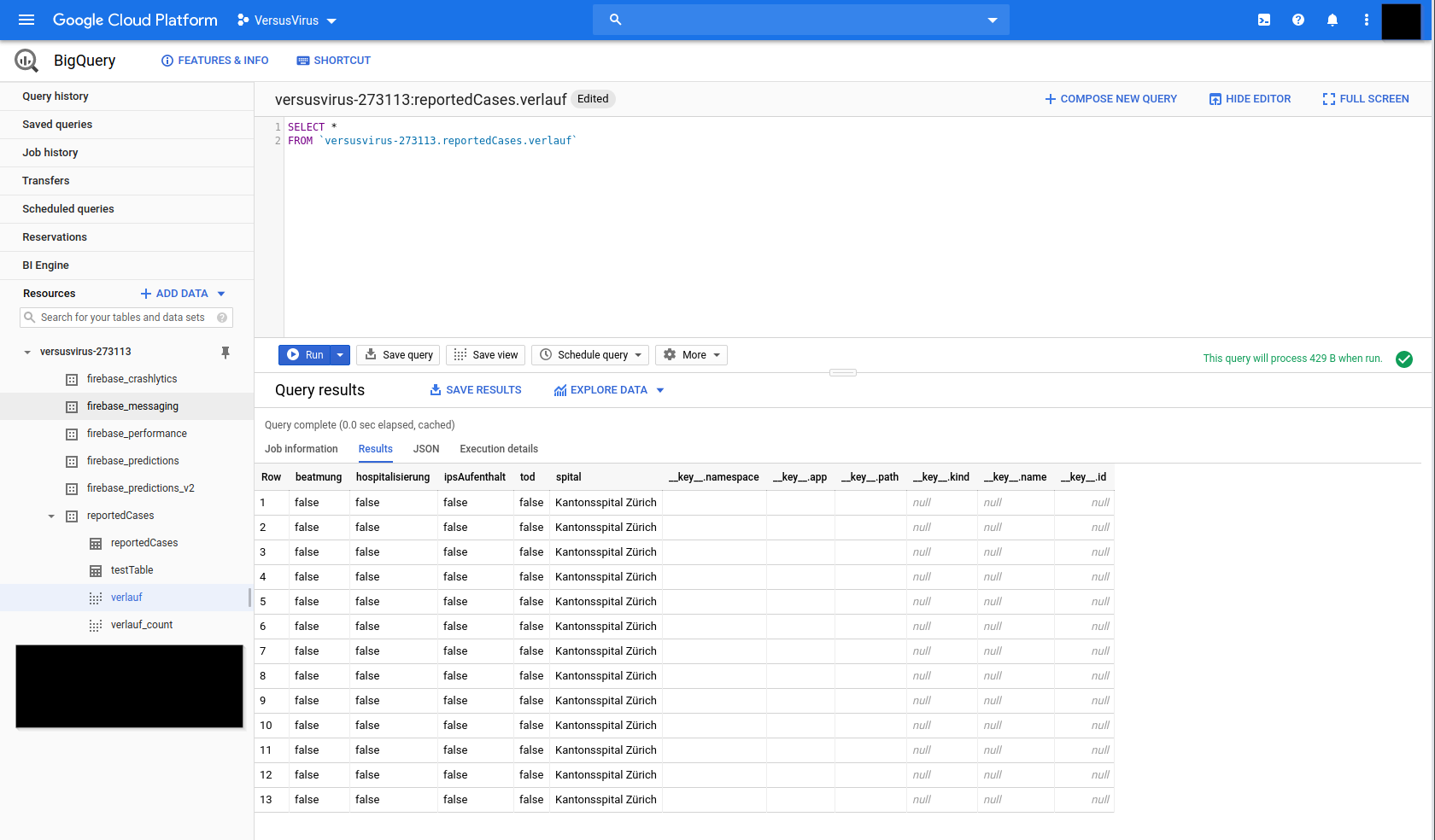Click the firebase_performance dataset icon
Viewport: 1435px width, 840px height.
72,434
